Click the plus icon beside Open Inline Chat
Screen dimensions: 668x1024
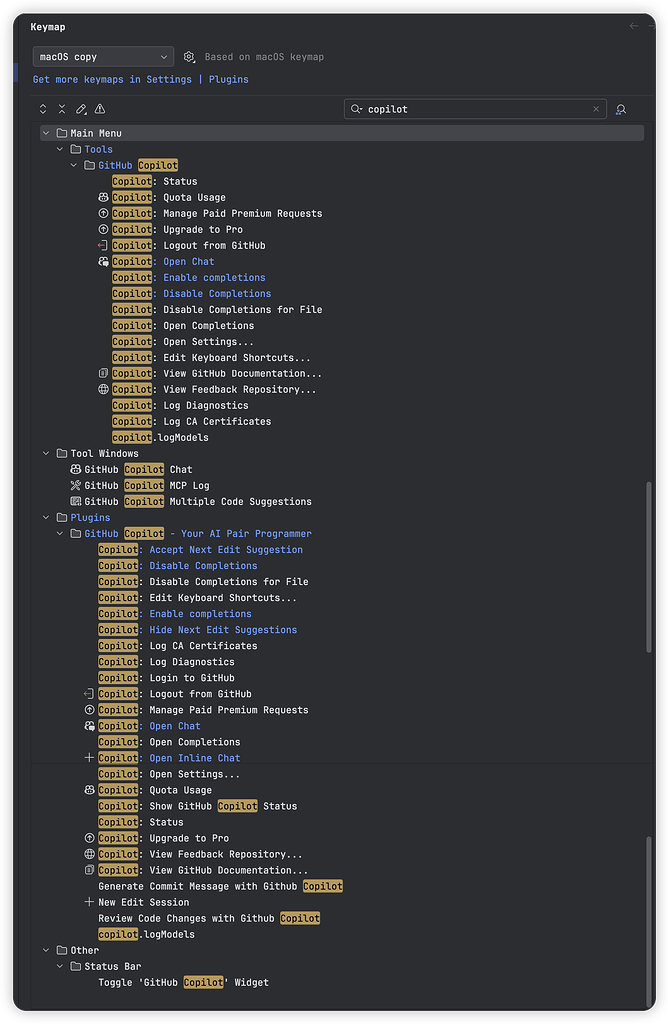click(89, 758)
